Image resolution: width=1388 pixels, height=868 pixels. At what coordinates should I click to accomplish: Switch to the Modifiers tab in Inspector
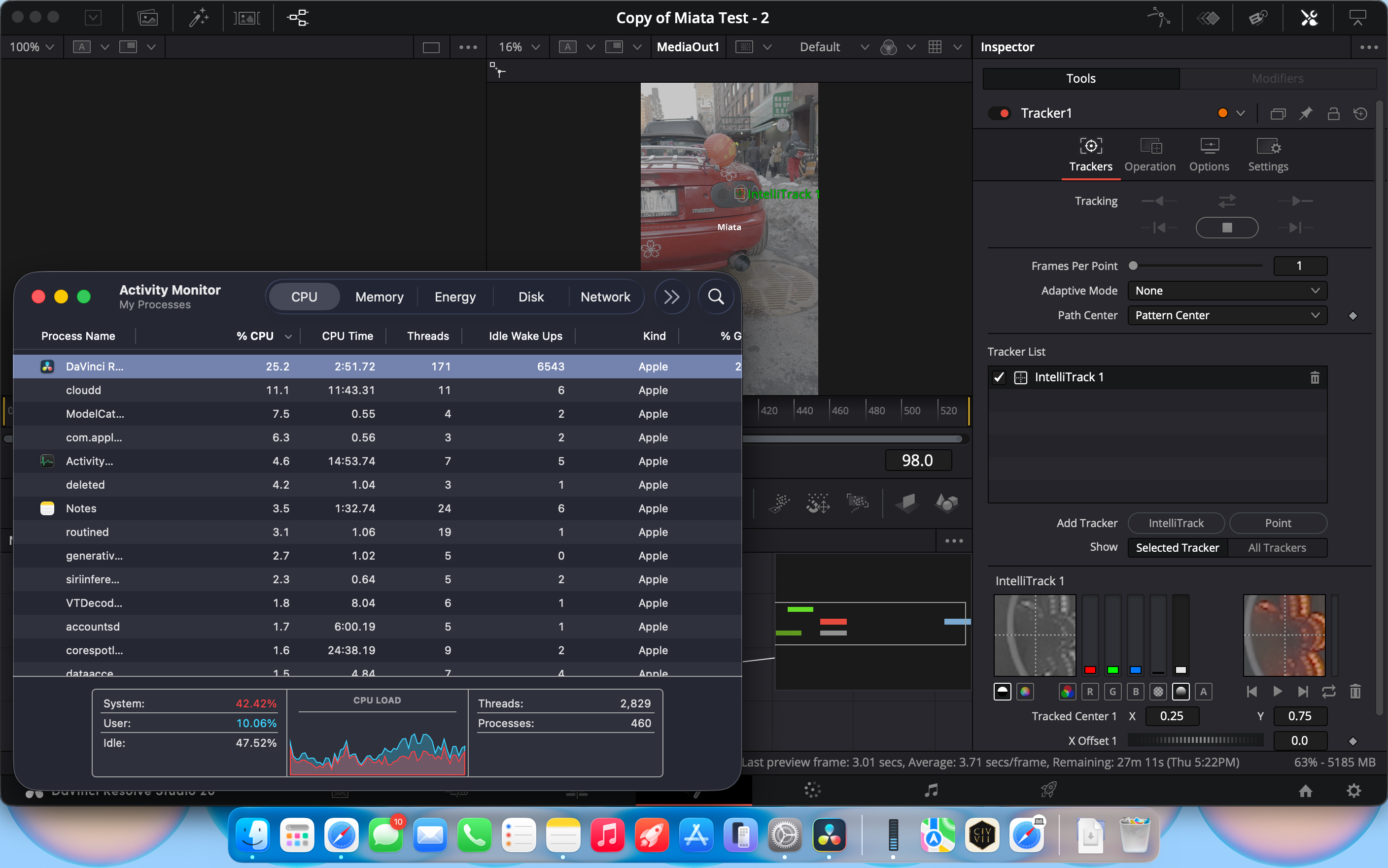click(1277, 78)
